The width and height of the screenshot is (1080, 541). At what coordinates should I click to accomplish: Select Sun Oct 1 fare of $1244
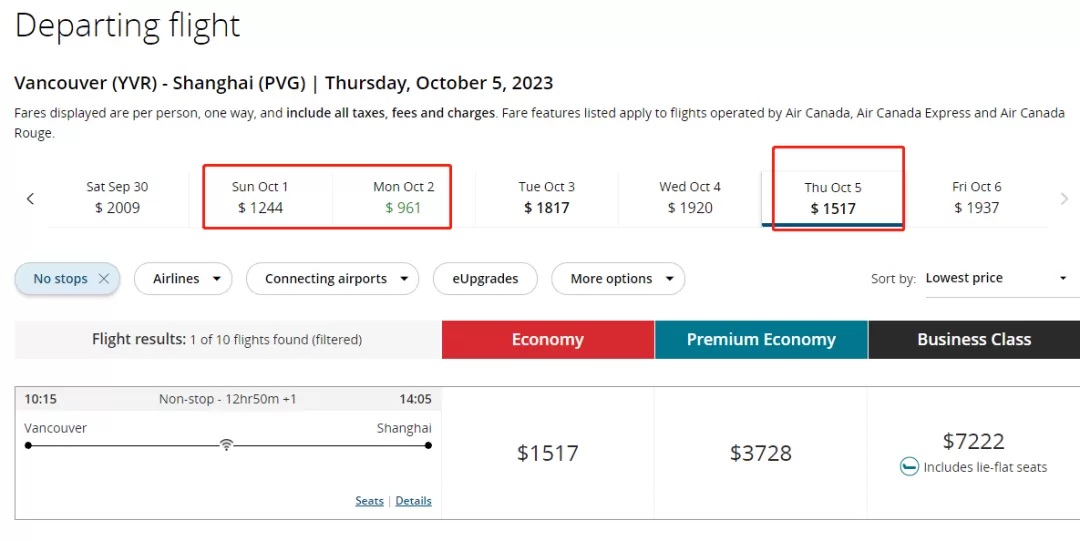pyautogui.click(x=260, y=198)
